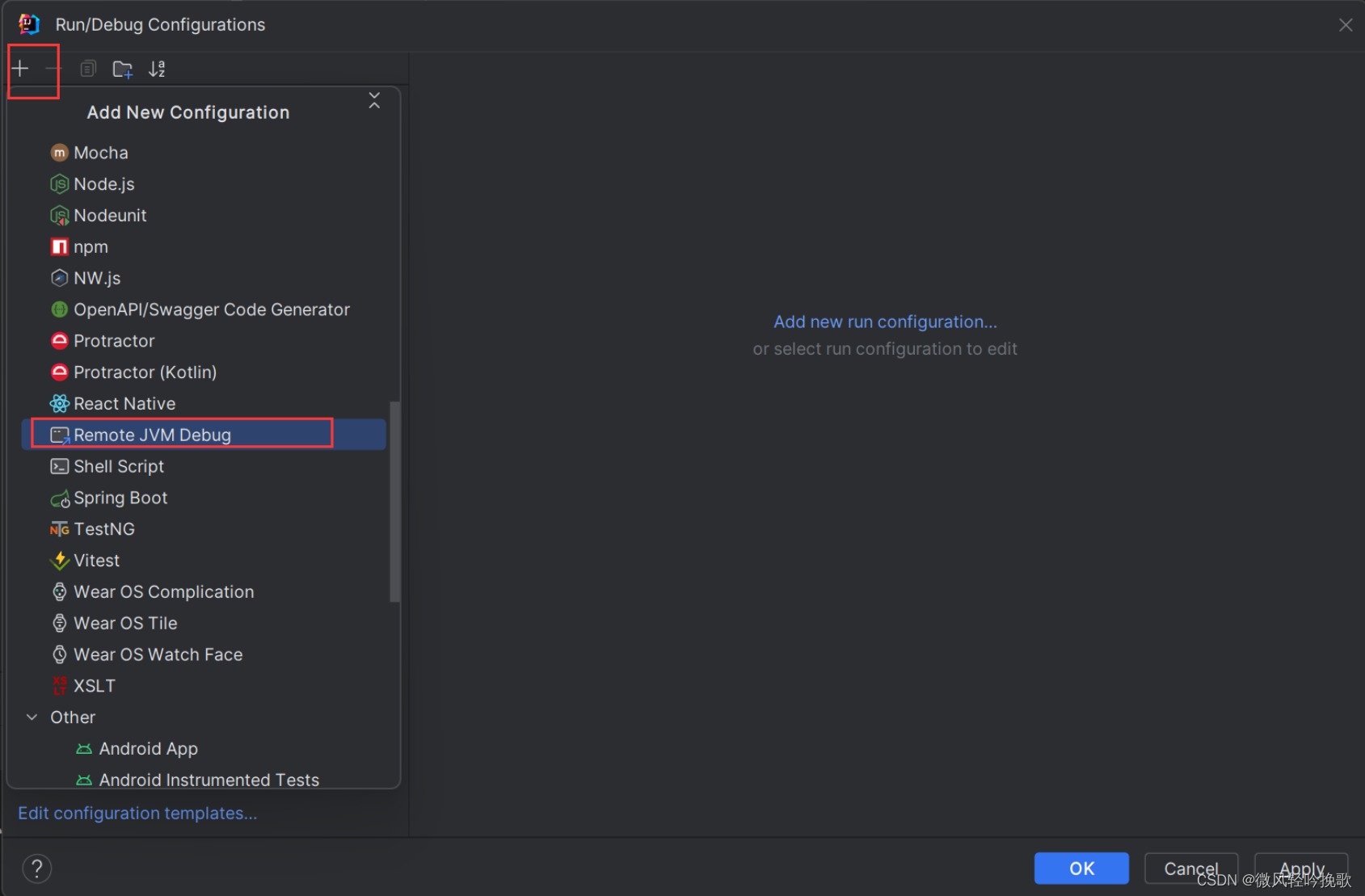The width and height of the screenshot is (1365, 896).
Task: Select the Remote JVM Debug icon
Action: [60, 435]
